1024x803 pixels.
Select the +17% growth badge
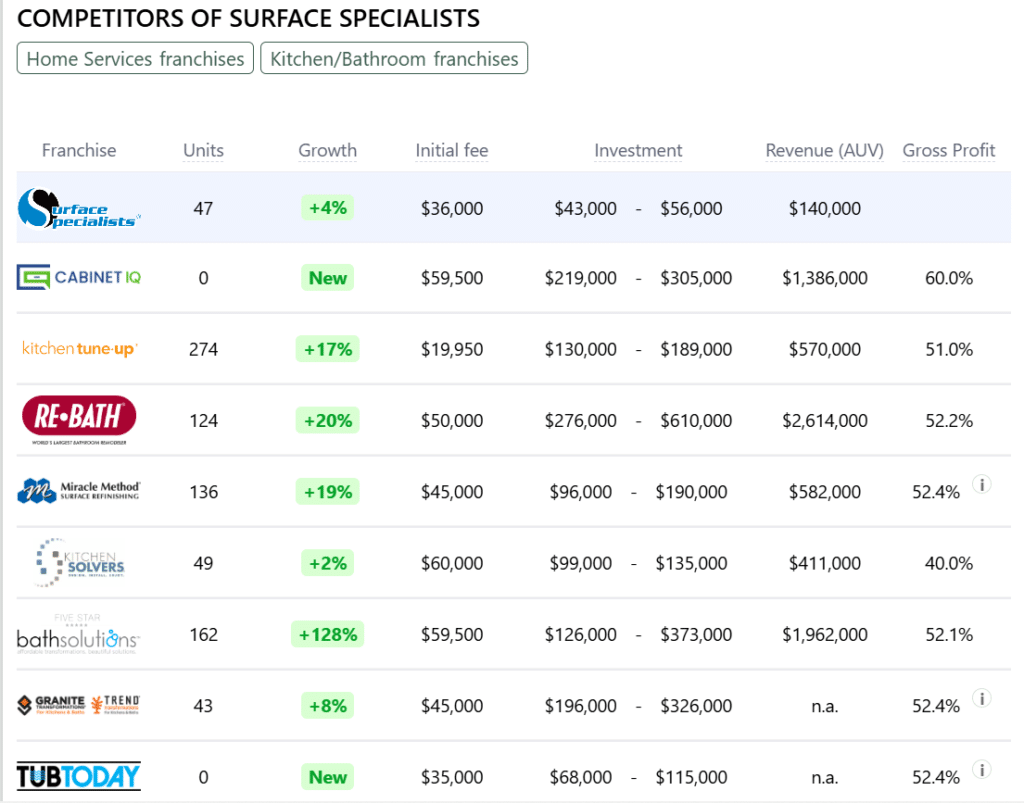point(327,349)
